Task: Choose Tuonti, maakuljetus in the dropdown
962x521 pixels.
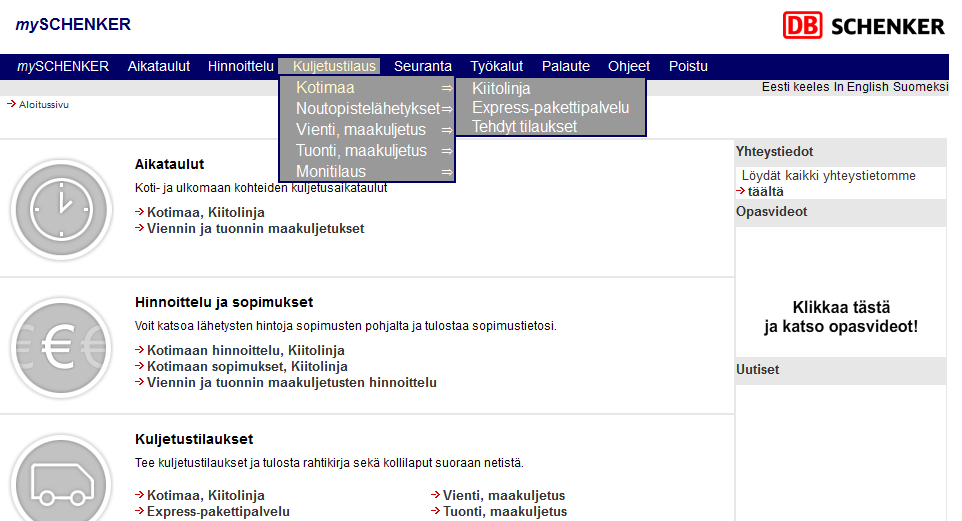Action: (x=361, y=150)
